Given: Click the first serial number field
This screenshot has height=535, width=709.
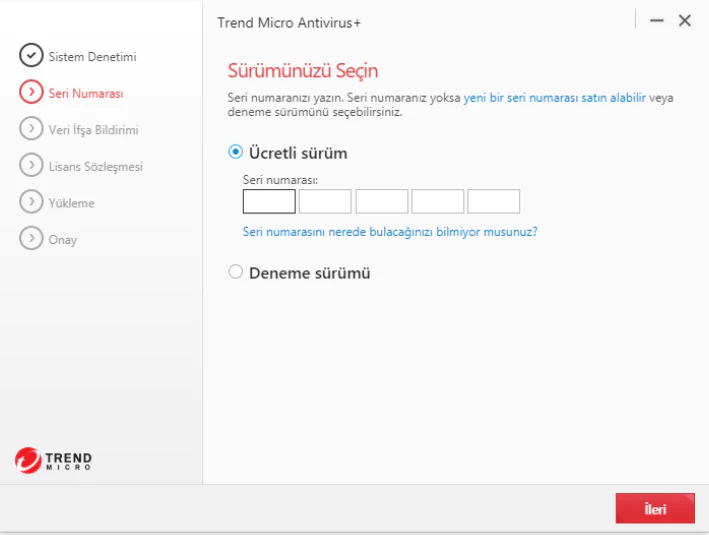Looking at the screenshot, I should 269,201.
